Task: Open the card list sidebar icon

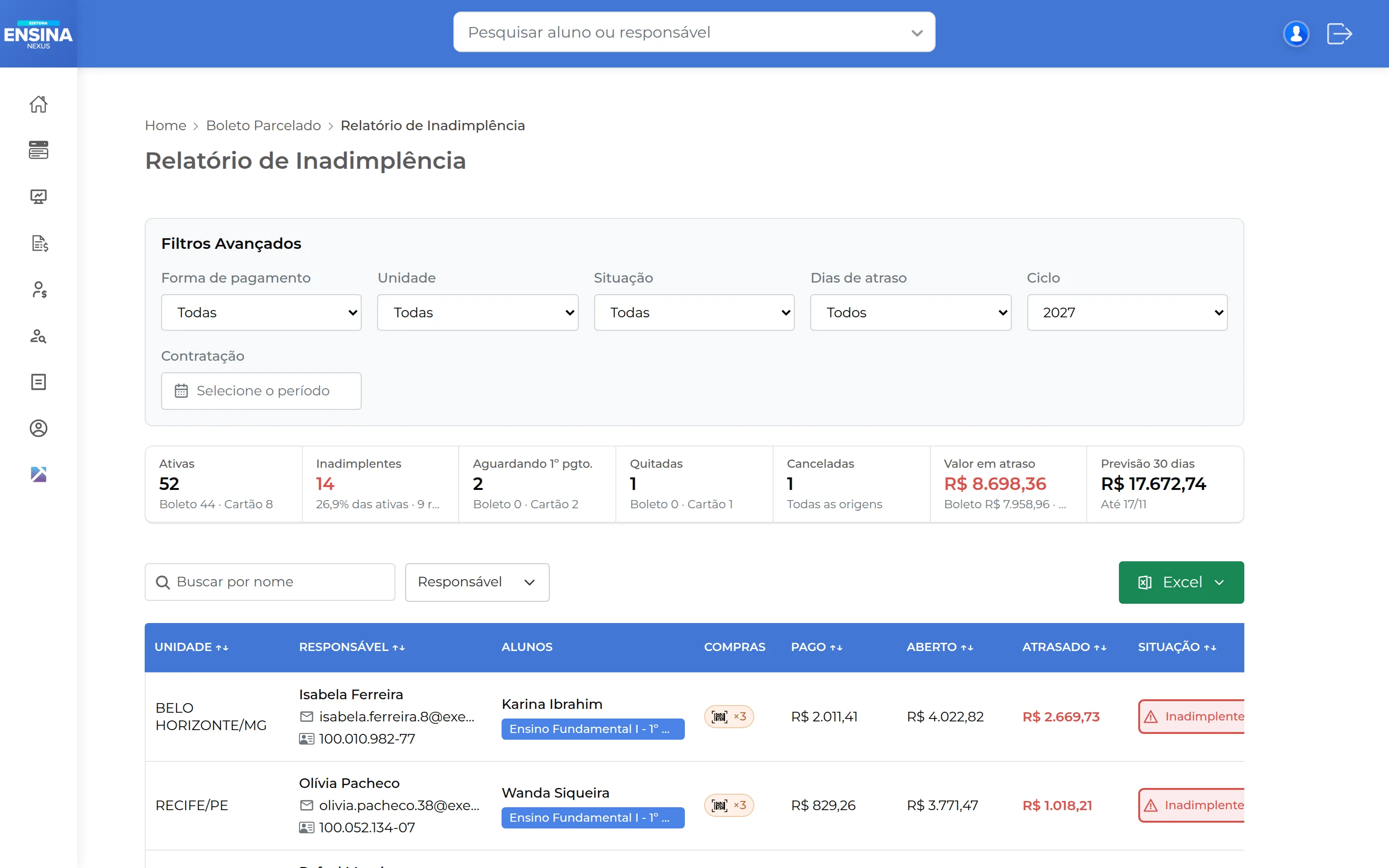Action: 39,150
